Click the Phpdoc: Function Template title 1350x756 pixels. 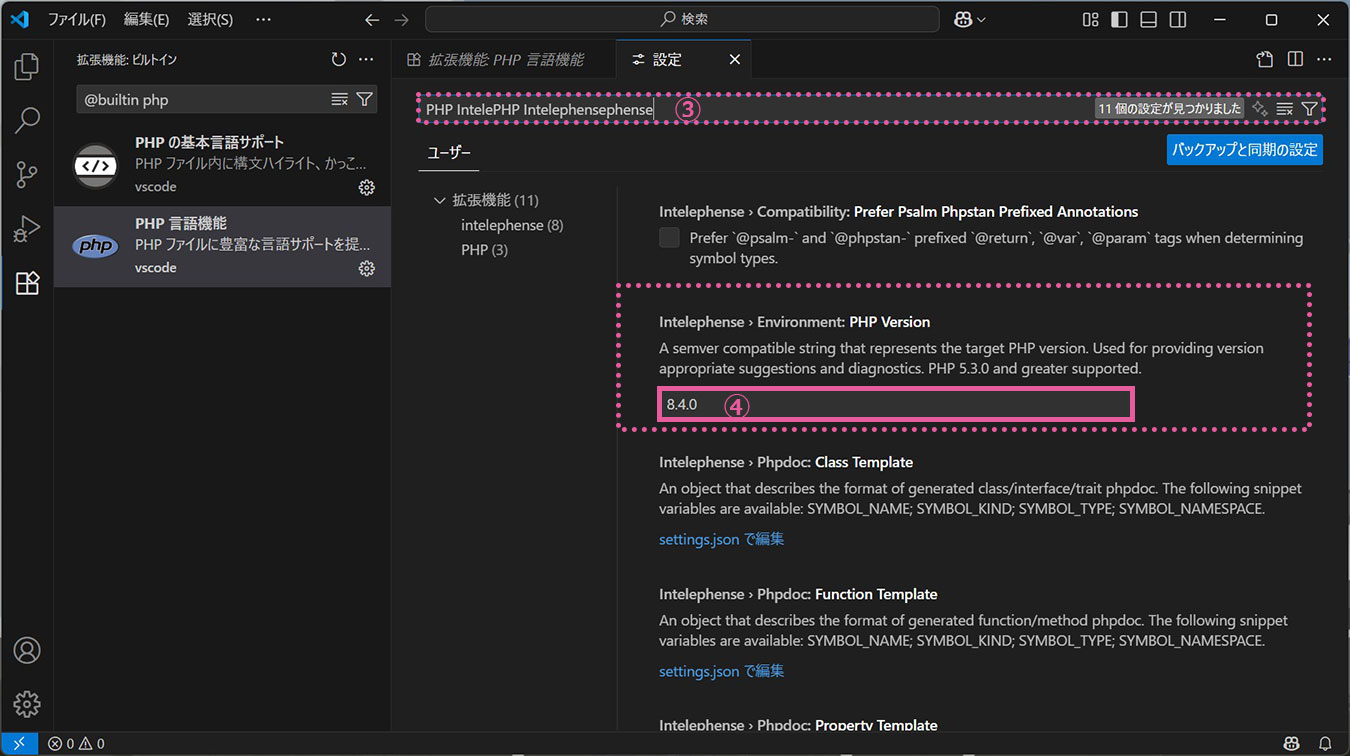pyautogui.click(x=798, y=594)
